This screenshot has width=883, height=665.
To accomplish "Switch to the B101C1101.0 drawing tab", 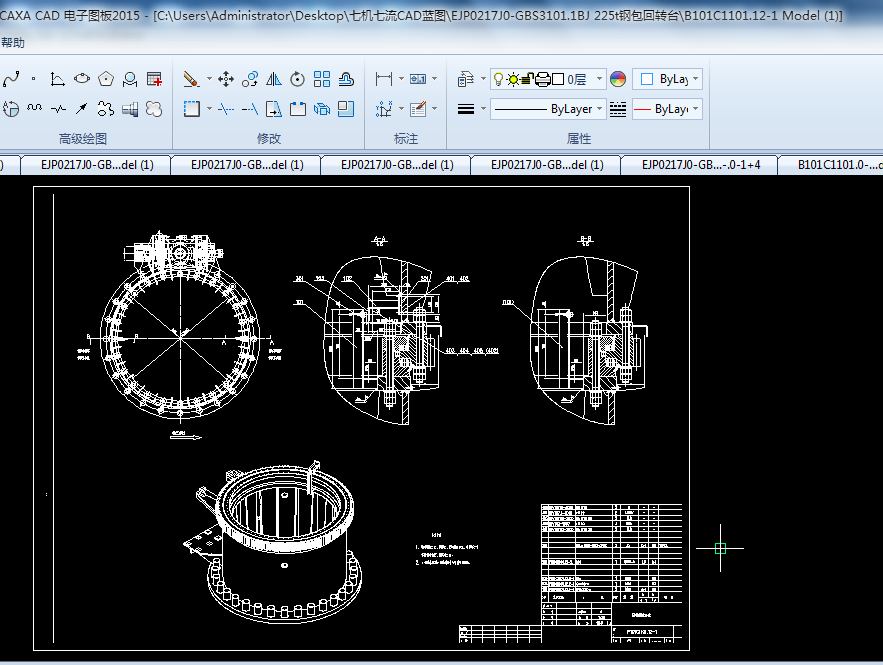I will 838,165.
